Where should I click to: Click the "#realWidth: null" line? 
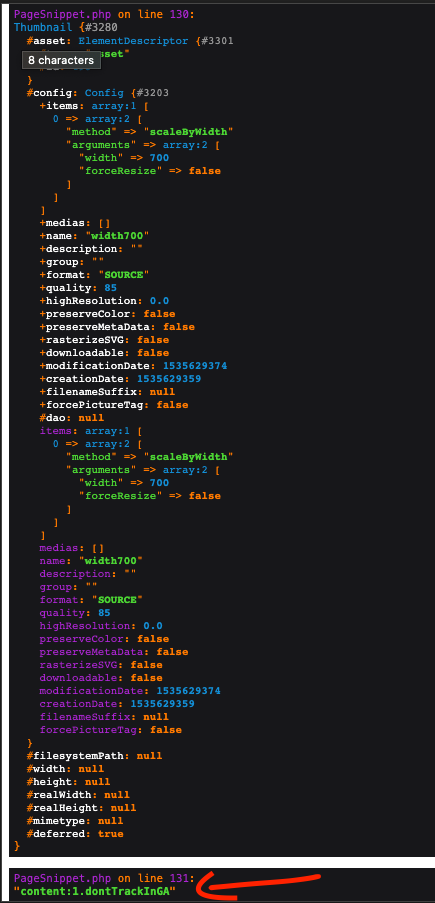[78, 795]
